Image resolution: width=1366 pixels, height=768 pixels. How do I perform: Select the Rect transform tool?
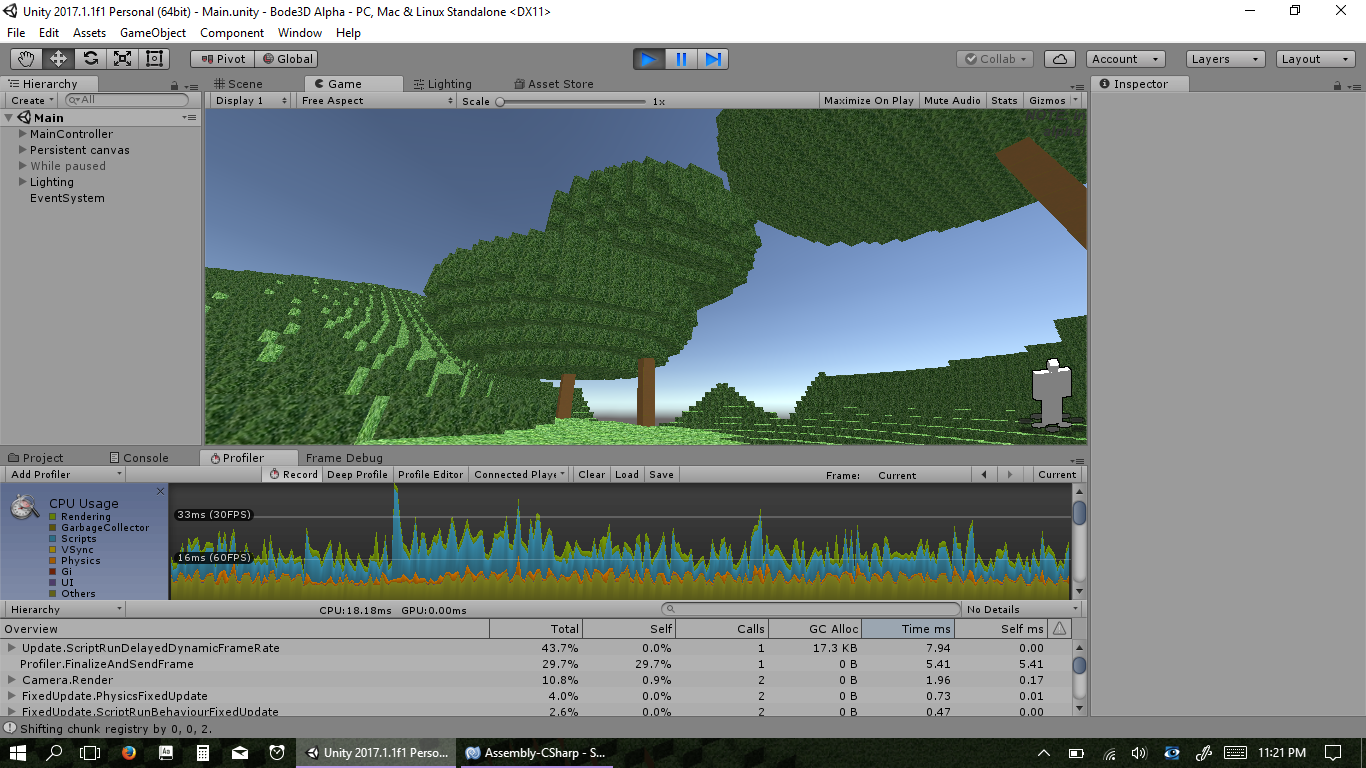[154, 59]
